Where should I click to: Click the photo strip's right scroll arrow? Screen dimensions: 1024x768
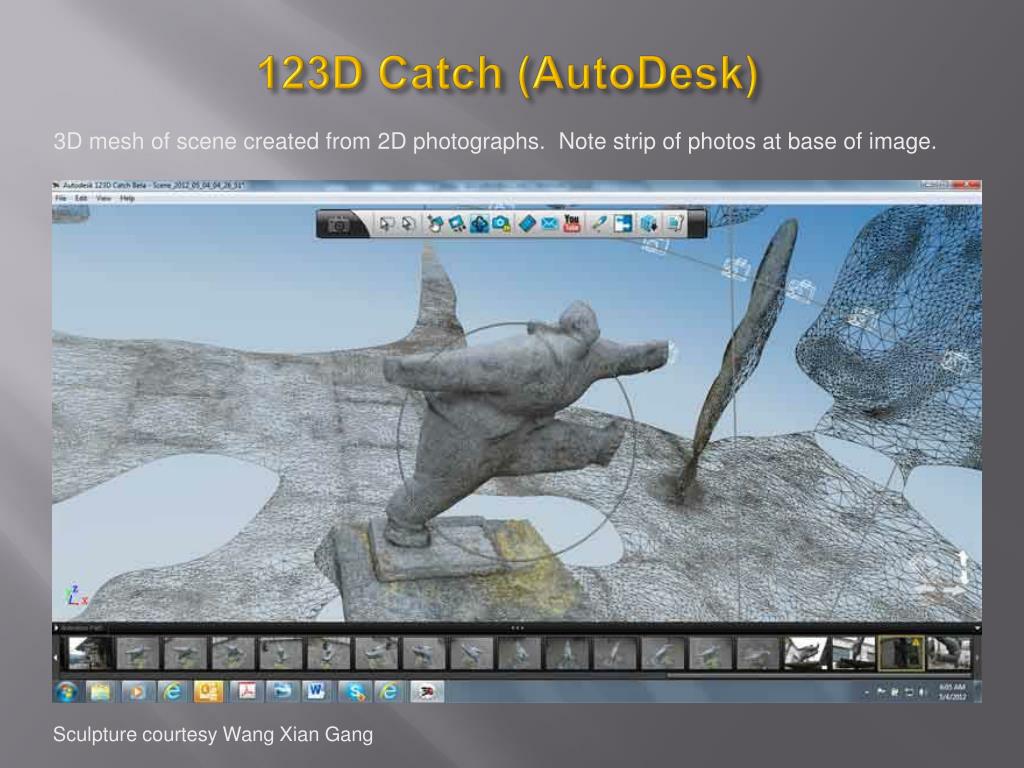[x=977, y=657]
